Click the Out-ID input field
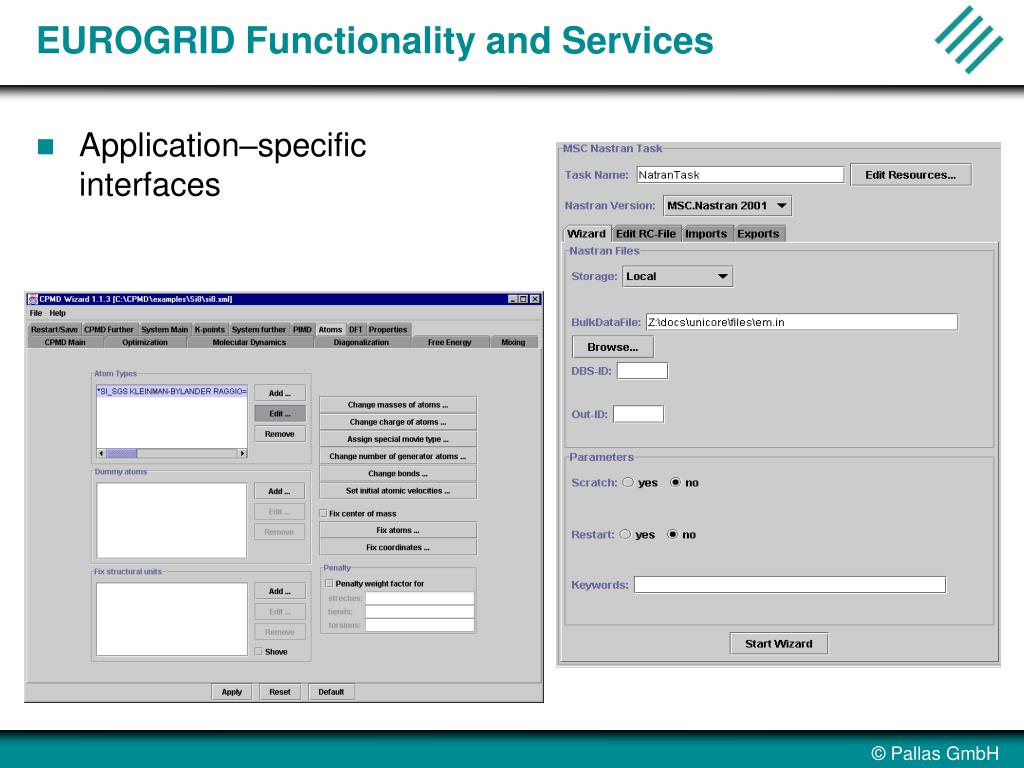The image size is (1024, 768). [x=639, y=414]
